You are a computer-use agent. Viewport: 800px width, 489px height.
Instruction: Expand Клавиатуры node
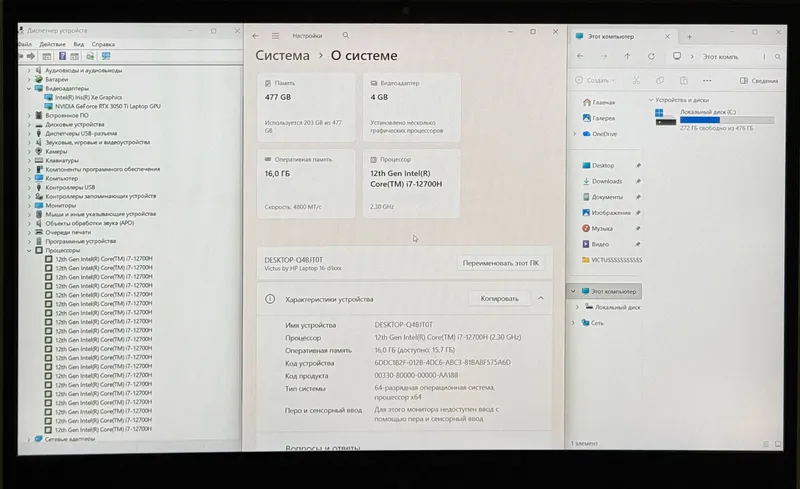click(29, 160)
